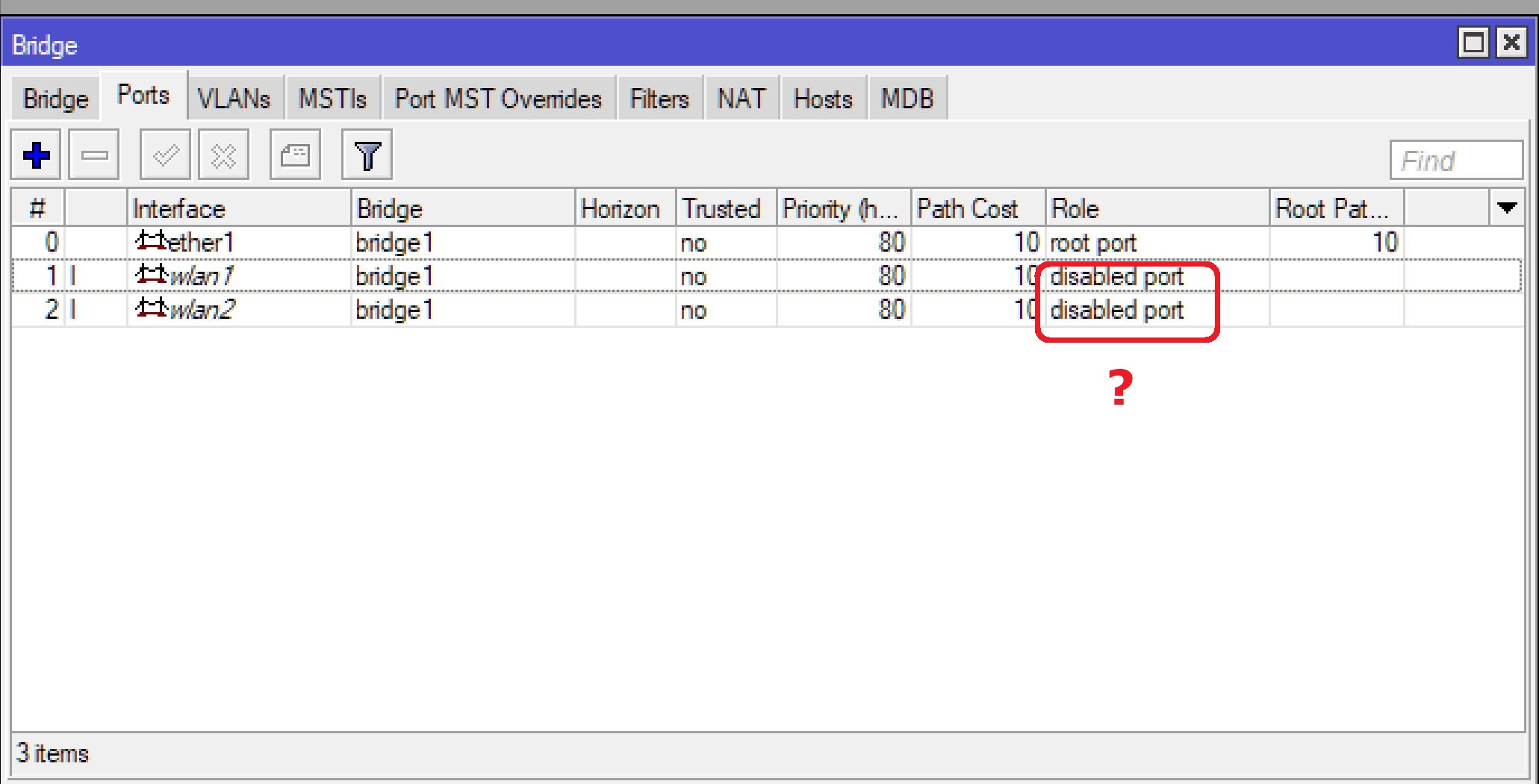Open the column selector dropdown arrow
This screenshot has width=1539, height=784.
(1507, 208)
